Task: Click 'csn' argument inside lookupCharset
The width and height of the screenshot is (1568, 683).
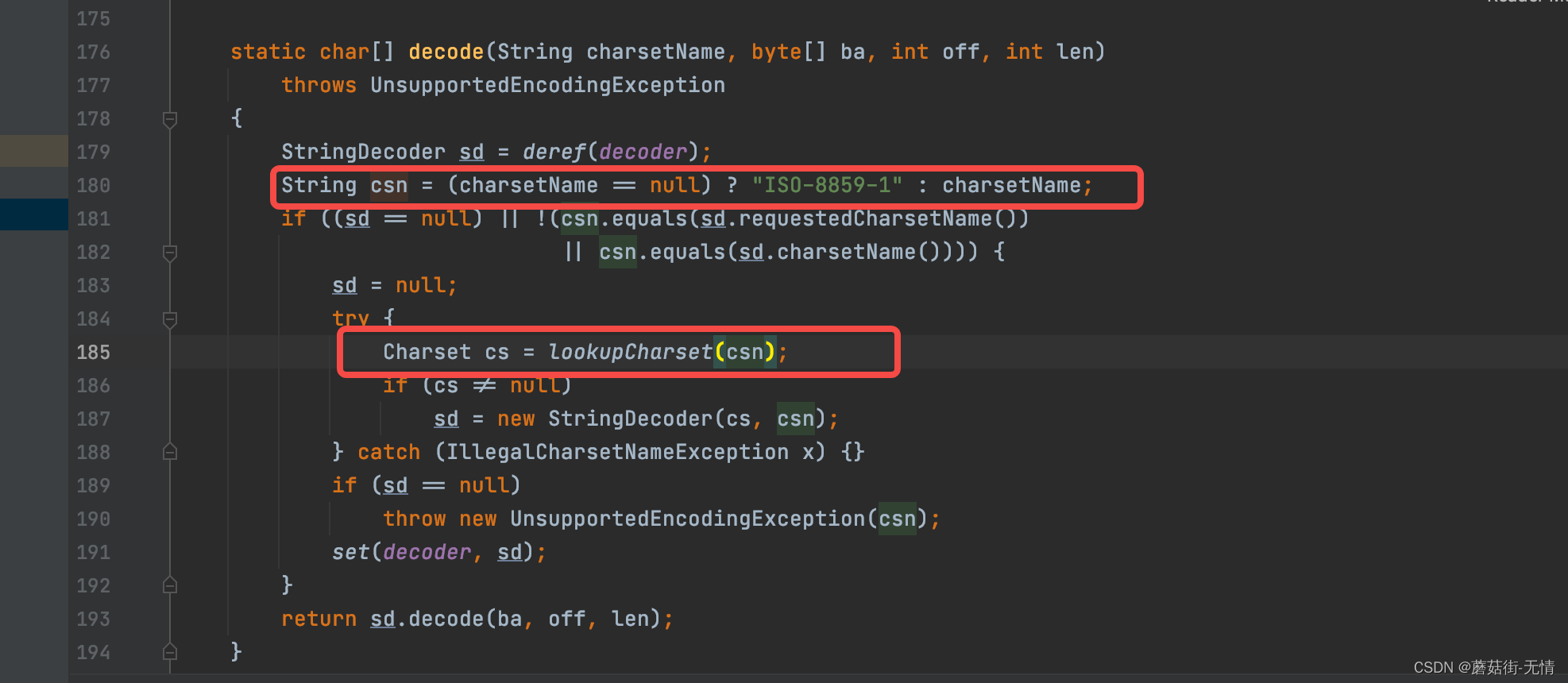Action: (x=744, y=353)
